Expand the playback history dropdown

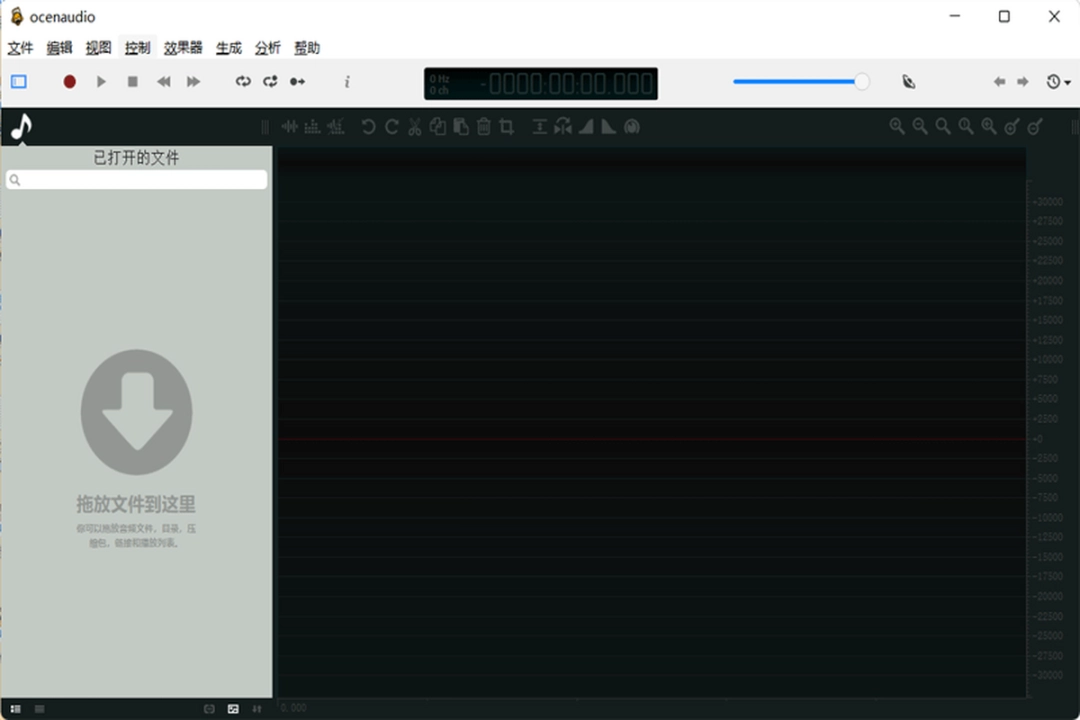coord(1061,81)
